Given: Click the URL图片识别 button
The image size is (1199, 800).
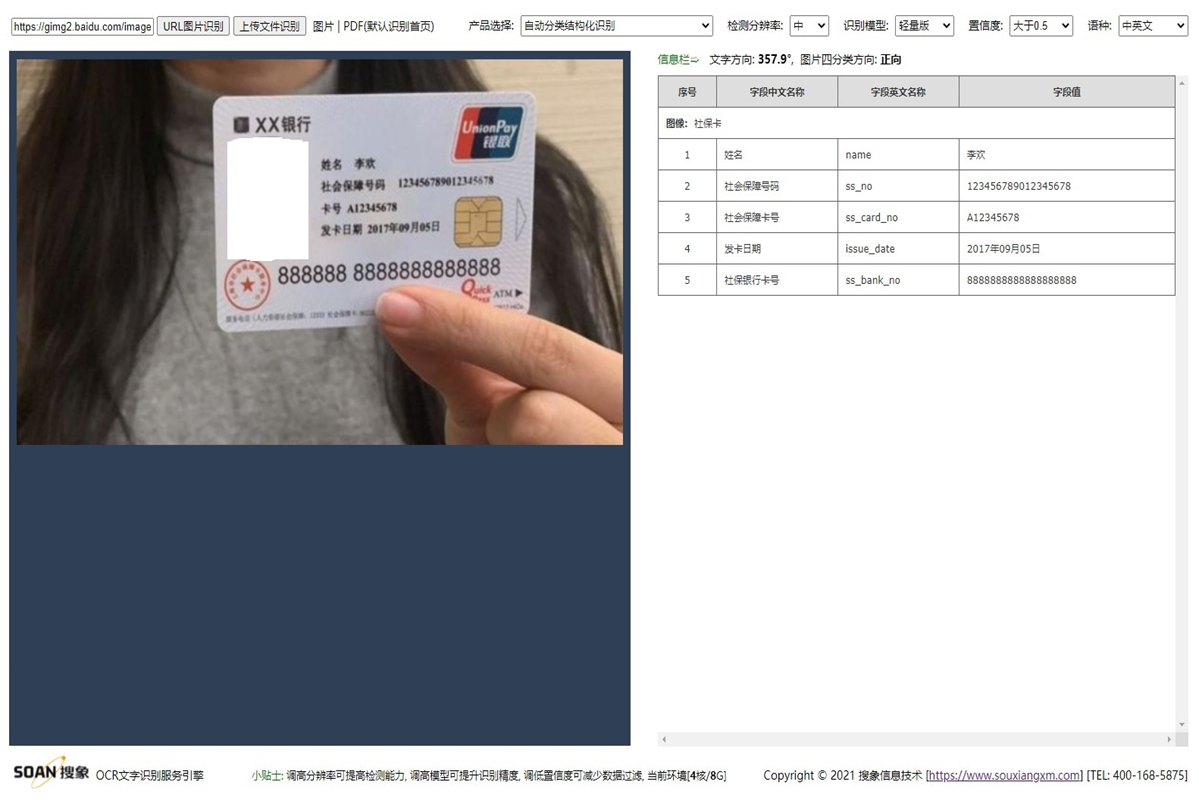Looking at the screenshot, I should (192, 26).
